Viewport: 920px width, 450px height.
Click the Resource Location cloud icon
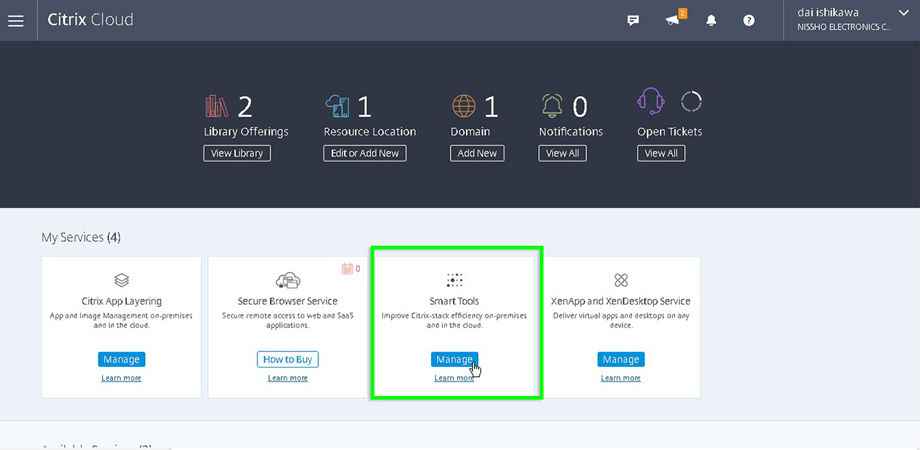[338, 105]
